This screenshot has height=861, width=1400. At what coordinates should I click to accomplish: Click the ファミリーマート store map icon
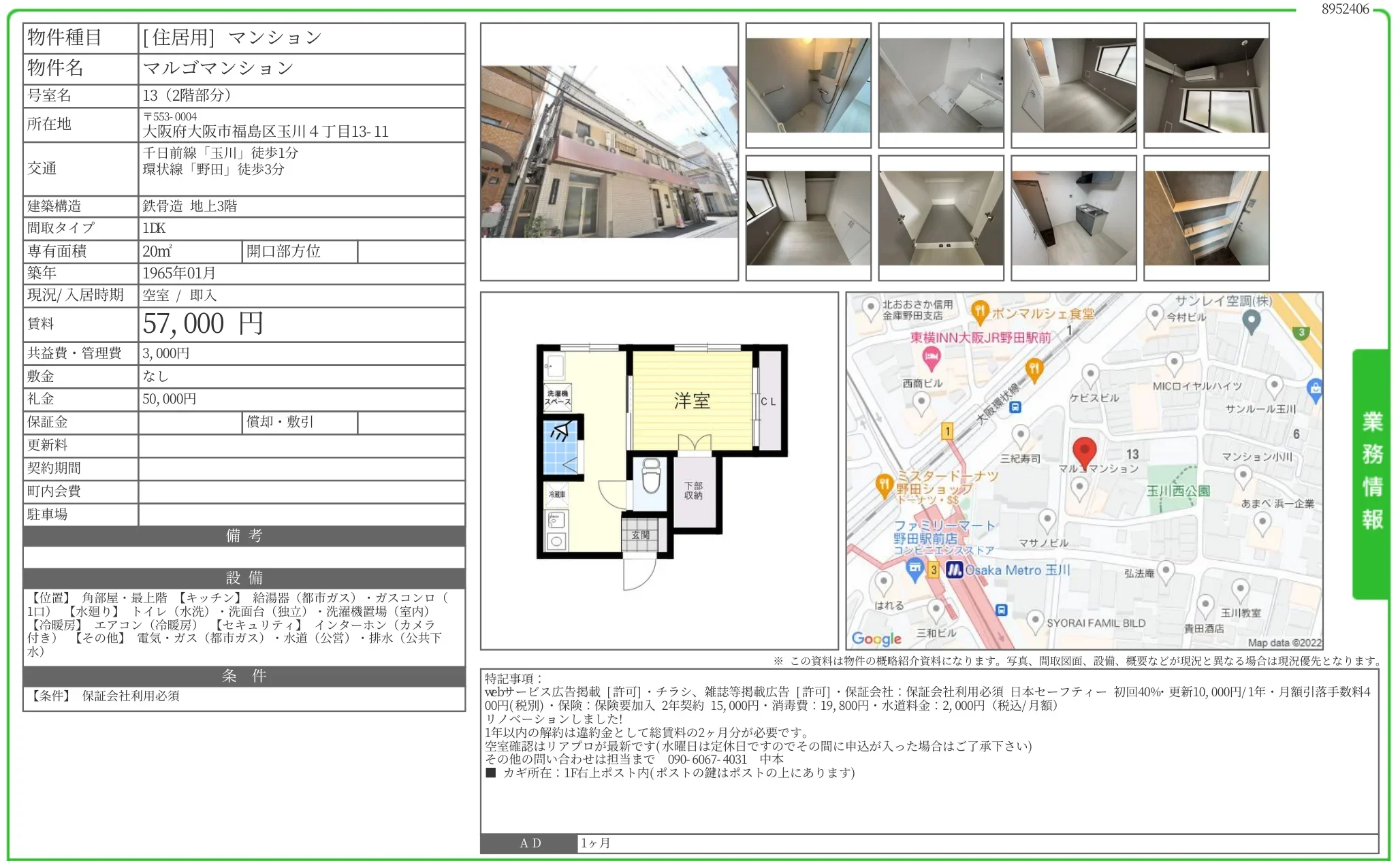pyautogui.click(x=914, y=566)
